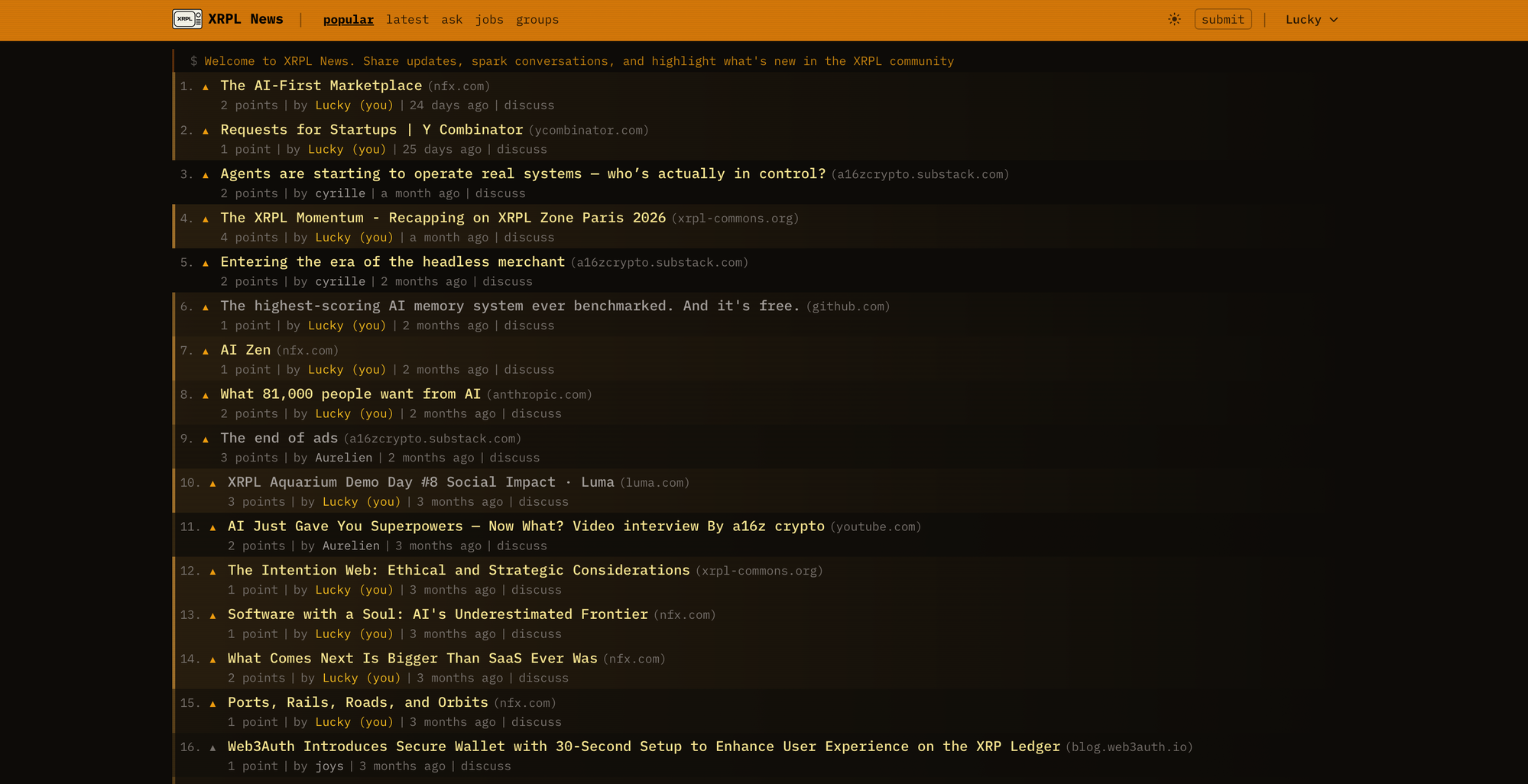Open the groups tab
The height and width of the screenshot is (784, 1528).
click(537, 20)
